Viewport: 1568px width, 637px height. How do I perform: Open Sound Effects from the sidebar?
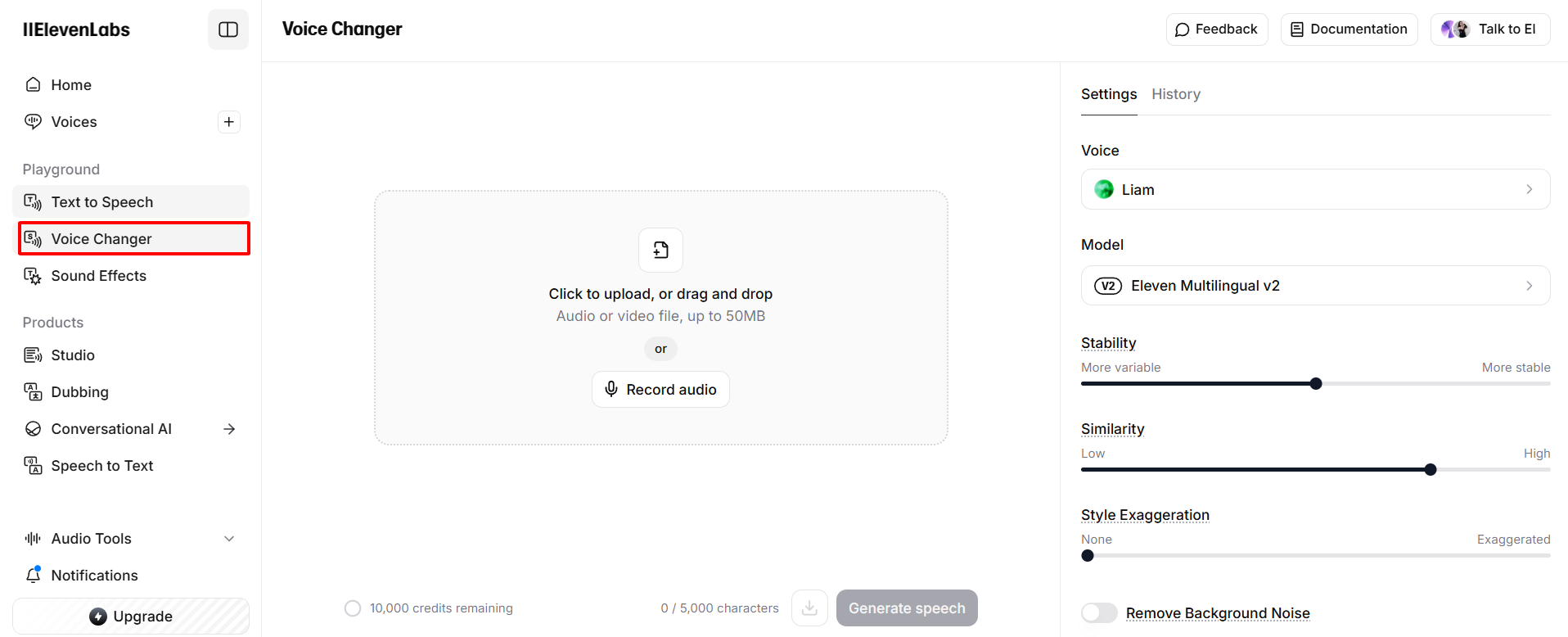coord(98,276)
